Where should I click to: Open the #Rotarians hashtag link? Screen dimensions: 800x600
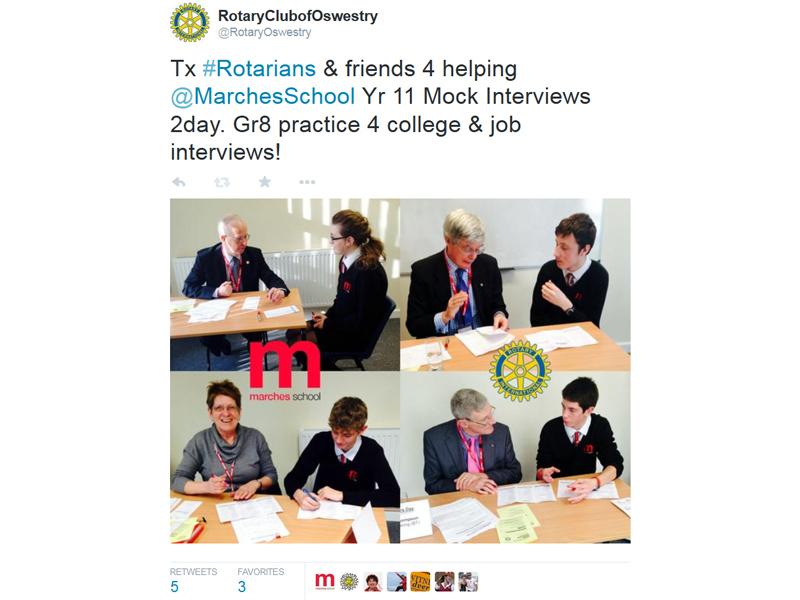pos(259,68)
